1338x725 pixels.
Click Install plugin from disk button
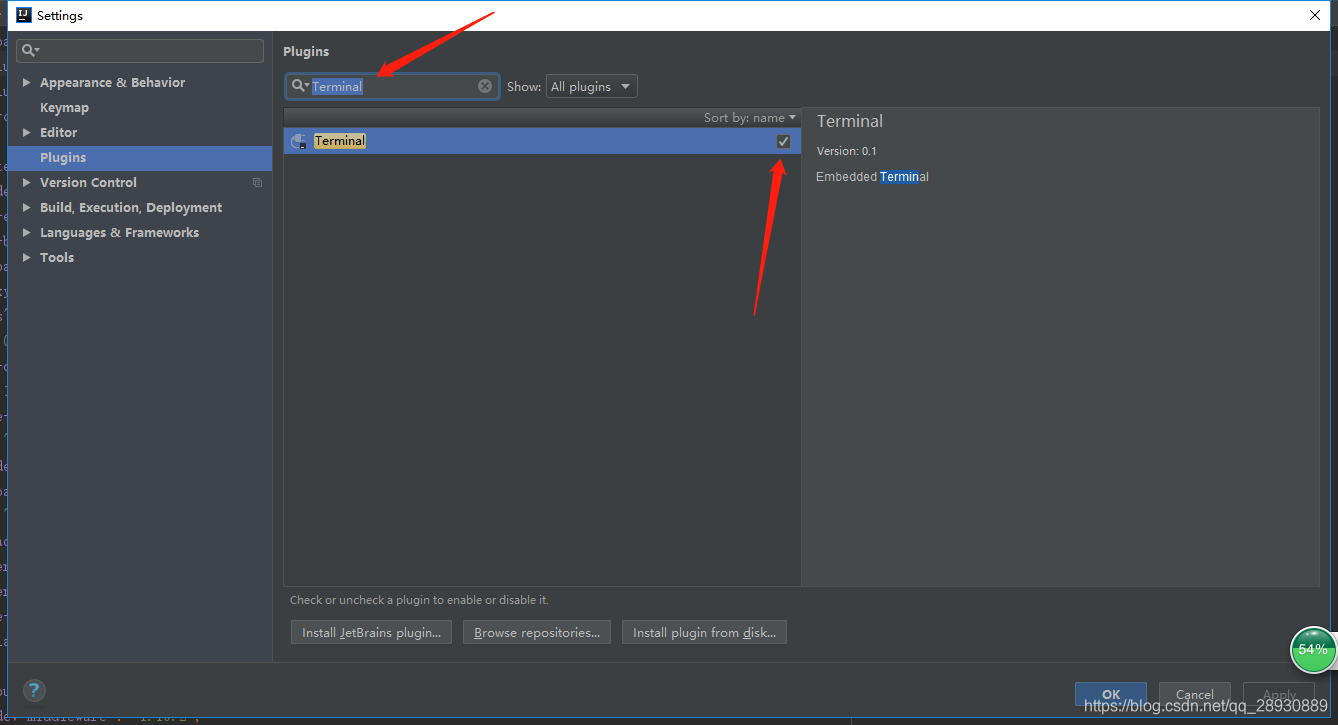[x=704, y=632]
